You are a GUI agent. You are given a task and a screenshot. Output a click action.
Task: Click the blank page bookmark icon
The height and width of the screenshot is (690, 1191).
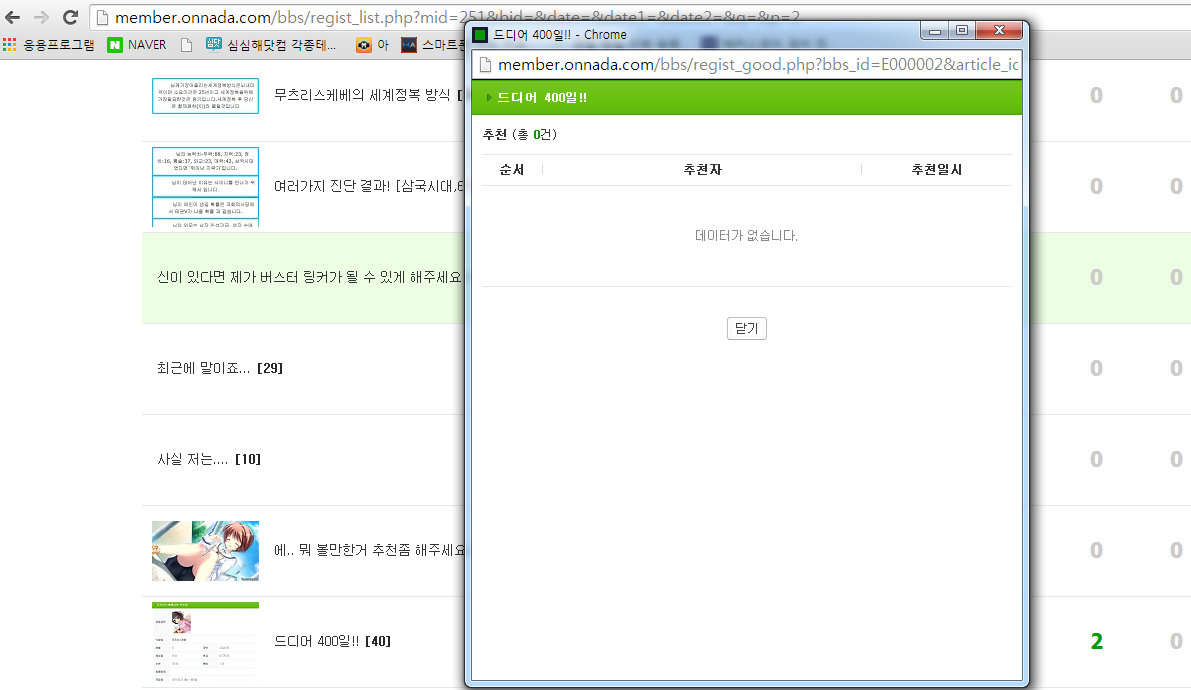pyautogui.click(x=186, y=45)
